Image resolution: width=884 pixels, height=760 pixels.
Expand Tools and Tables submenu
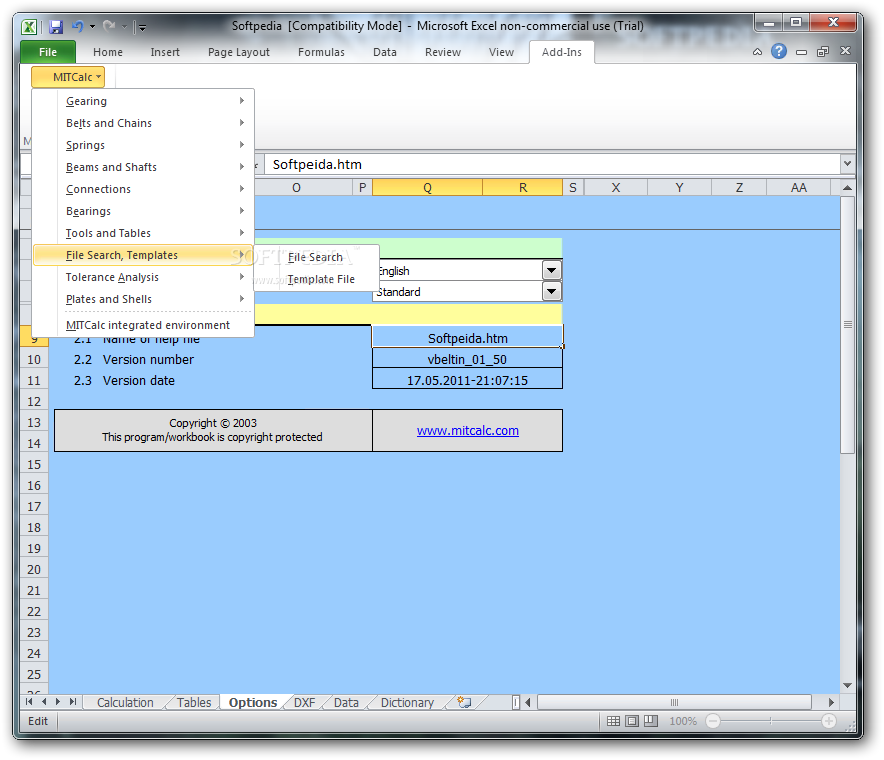coord(143,233)
